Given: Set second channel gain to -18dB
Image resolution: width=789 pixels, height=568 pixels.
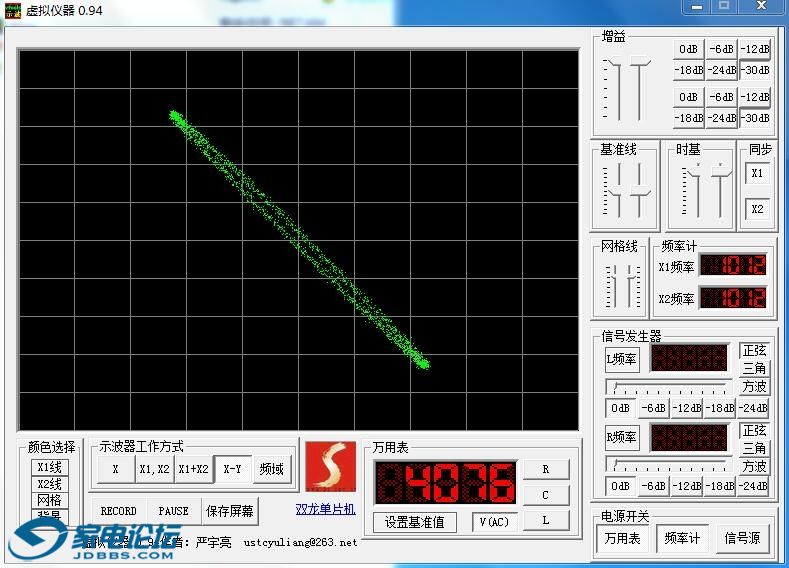Looking at the screenshot, I should pos(688,118).
